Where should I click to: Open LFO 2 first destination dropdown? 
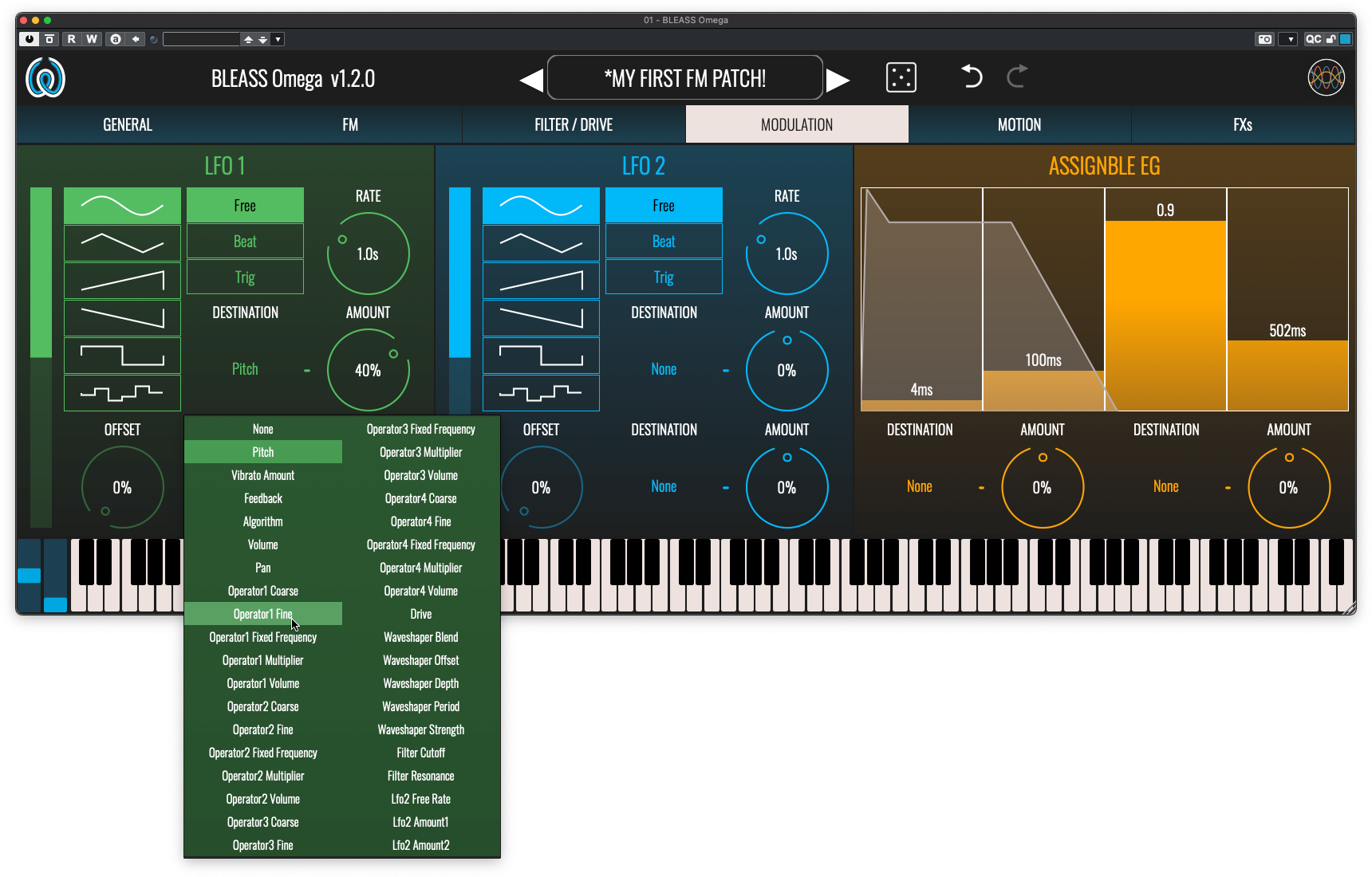(664, 369)
